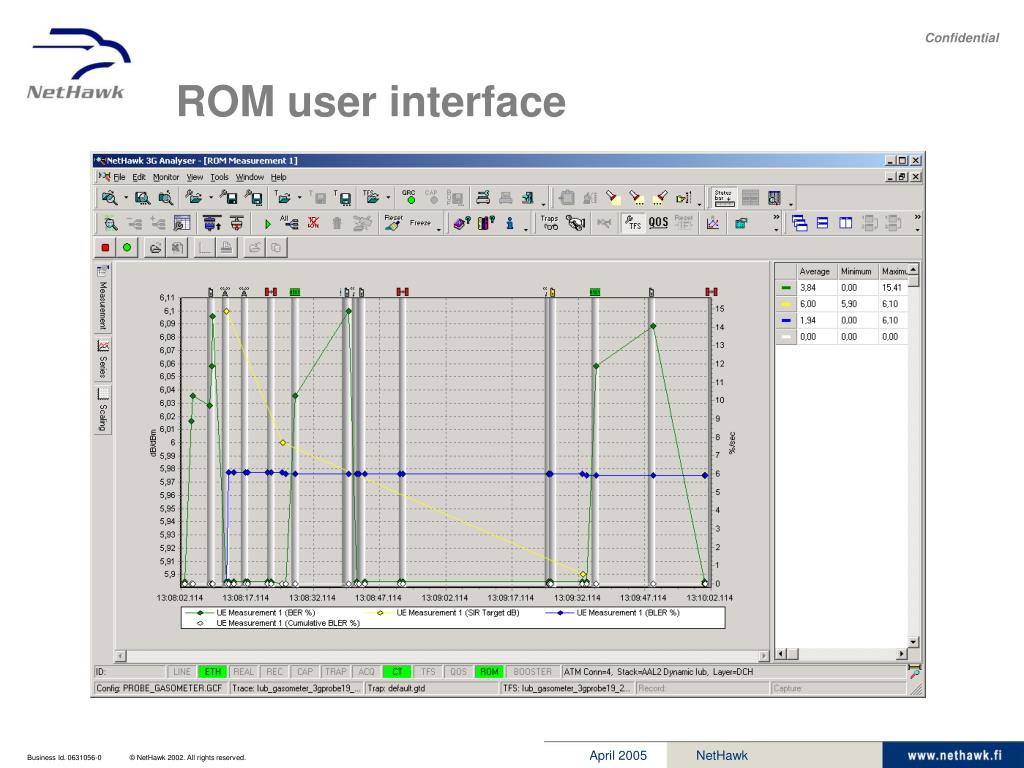Click the blue BLER series color swatch
This screenshot has width=1024, height=768.
coord(786,320)
